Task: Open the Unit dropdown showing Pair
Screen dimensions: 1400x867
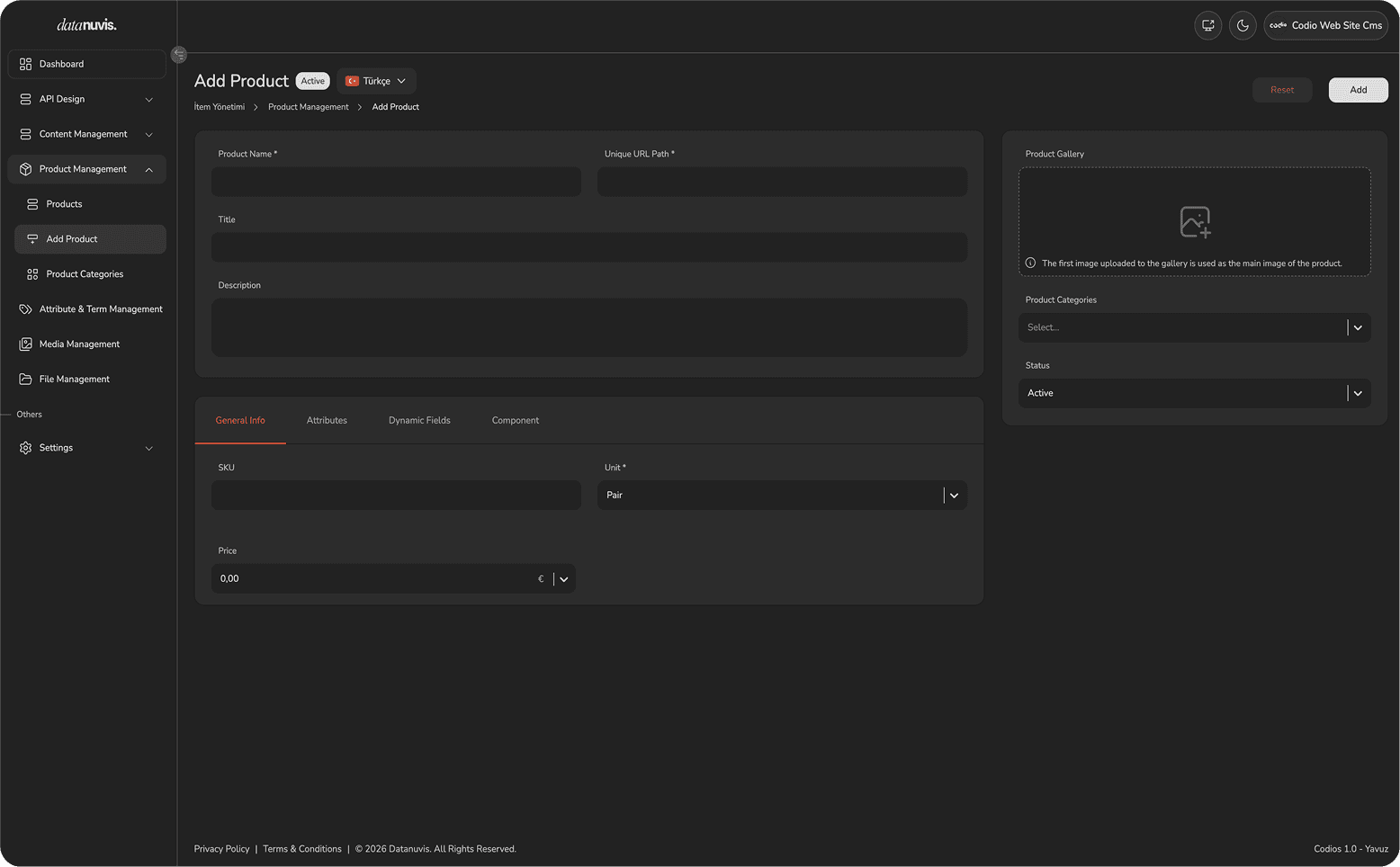Action: tap(782, 495)
